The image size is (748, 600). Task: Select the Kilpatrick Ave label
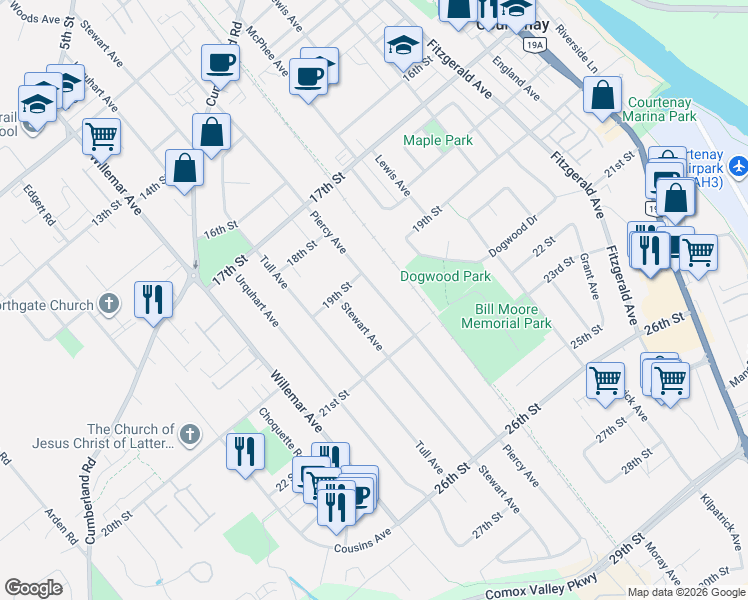tap(721, 523)
